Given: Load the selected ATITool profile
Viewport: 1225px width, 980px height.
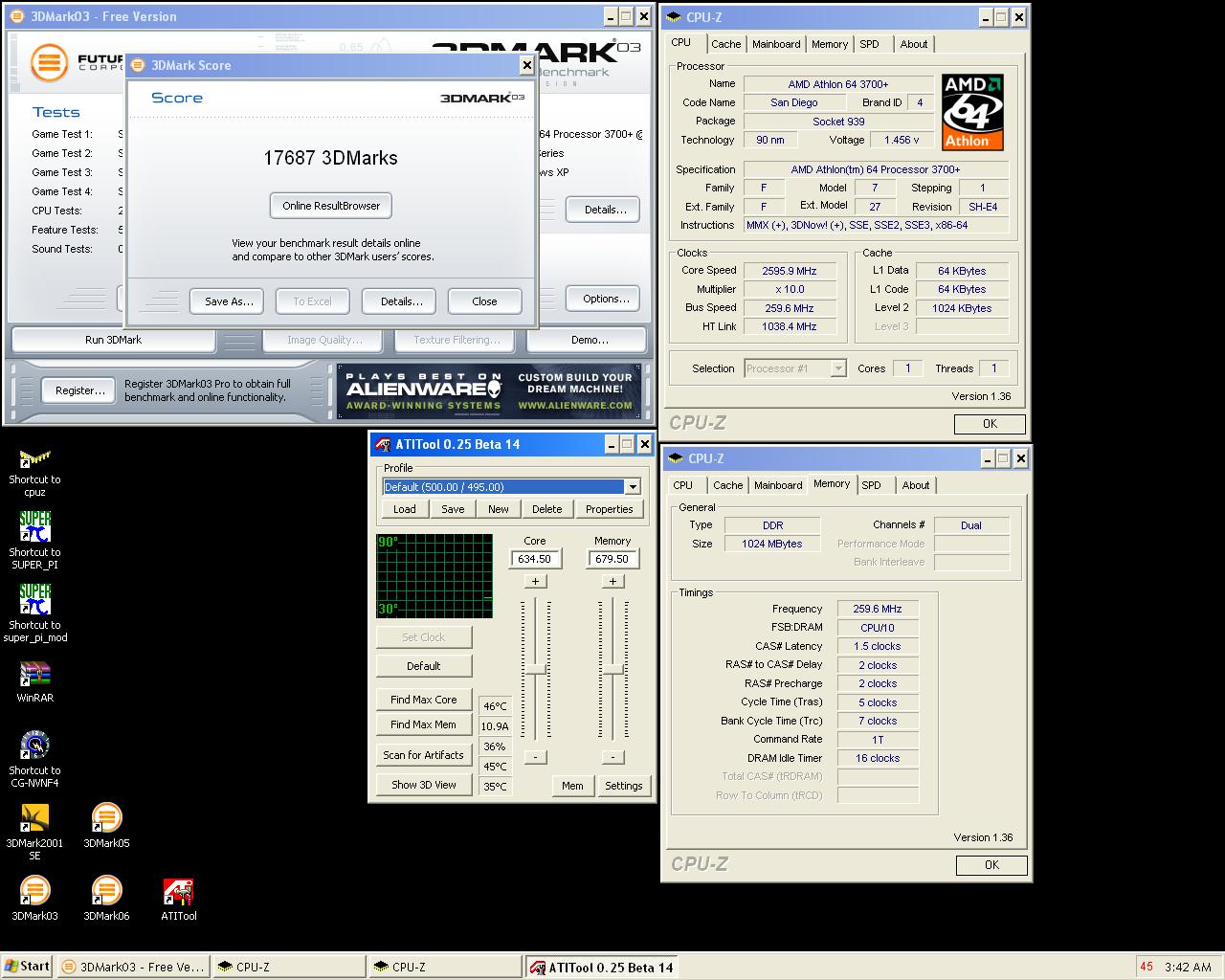Looking at the screenshot, I should (x=405, y=509).
